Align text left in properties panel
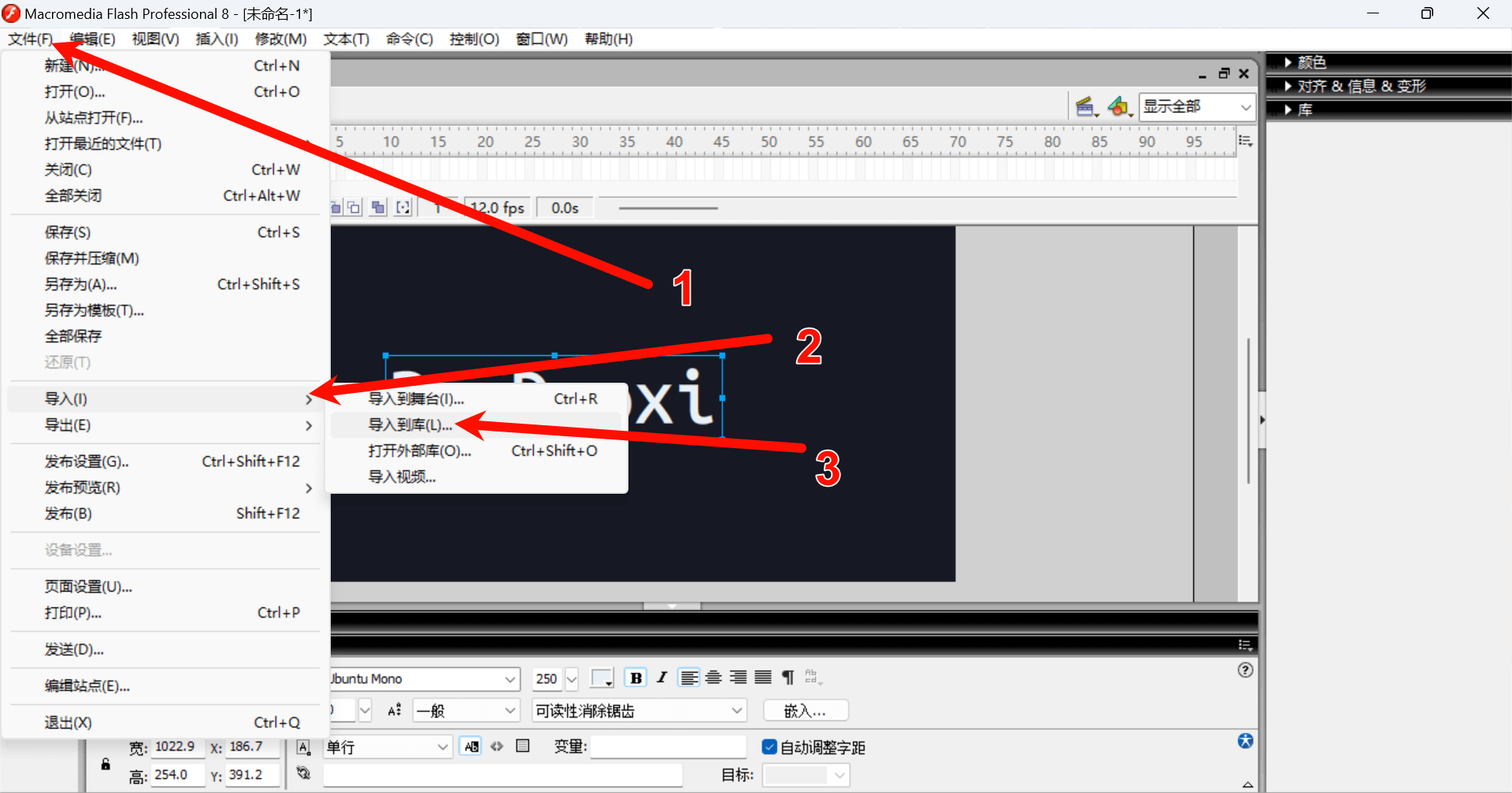 [689, 678]
